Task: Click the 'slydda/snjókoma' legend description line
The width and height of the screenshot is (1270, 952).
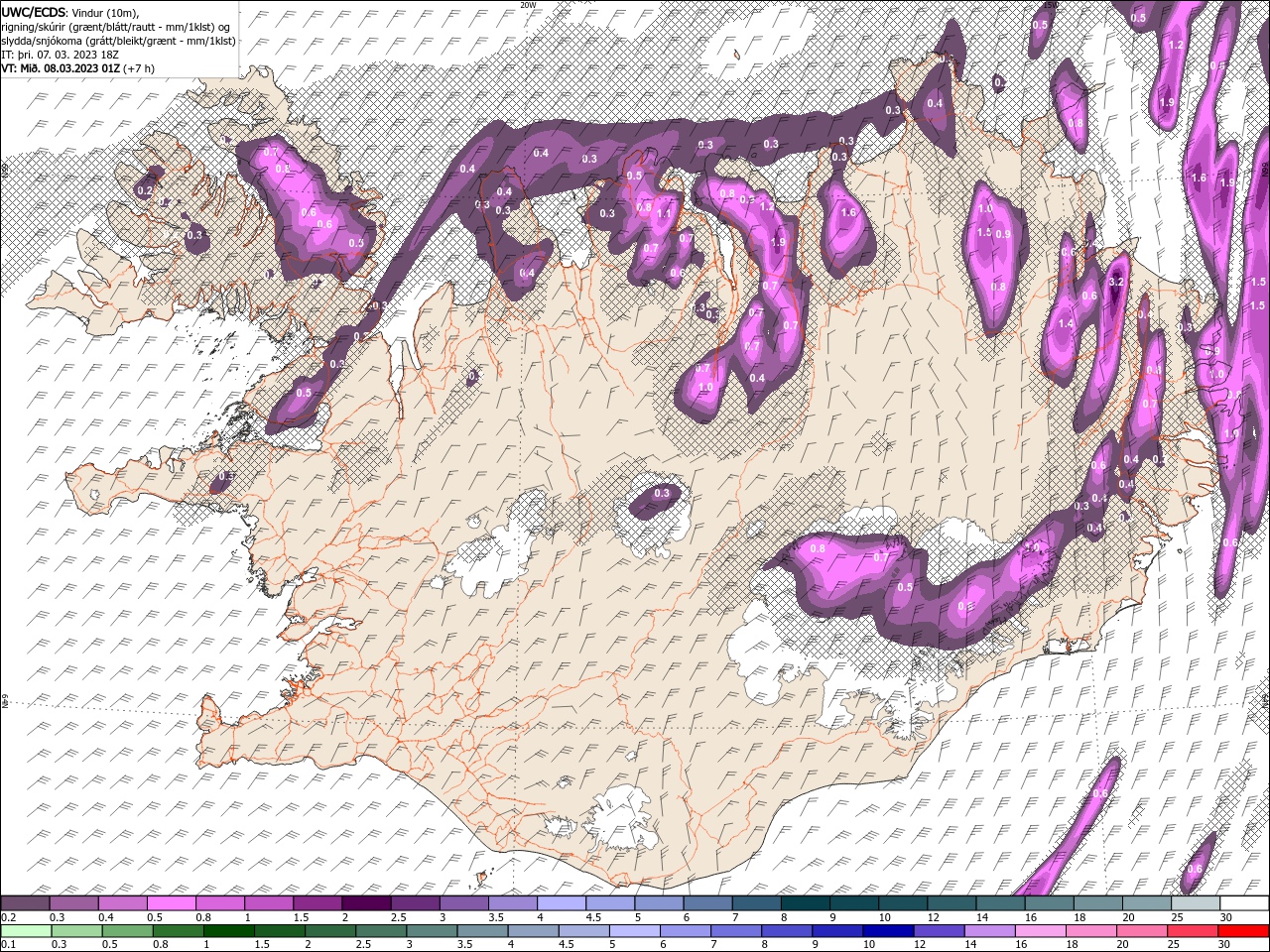Action: coord(118,41)
